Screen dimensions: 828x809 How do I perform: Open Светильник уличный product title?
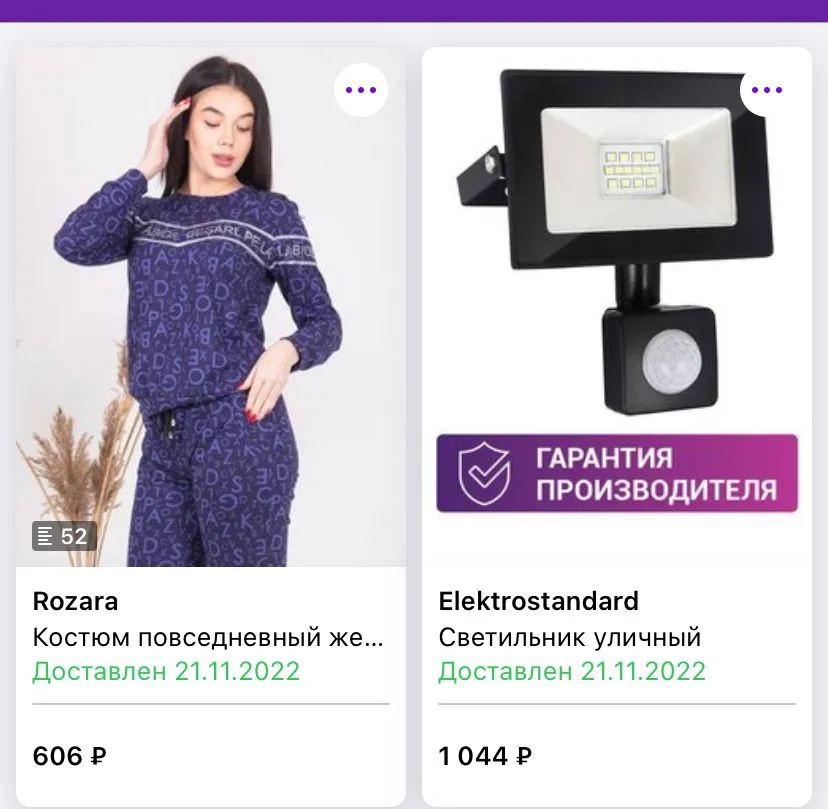pos(570,637)
